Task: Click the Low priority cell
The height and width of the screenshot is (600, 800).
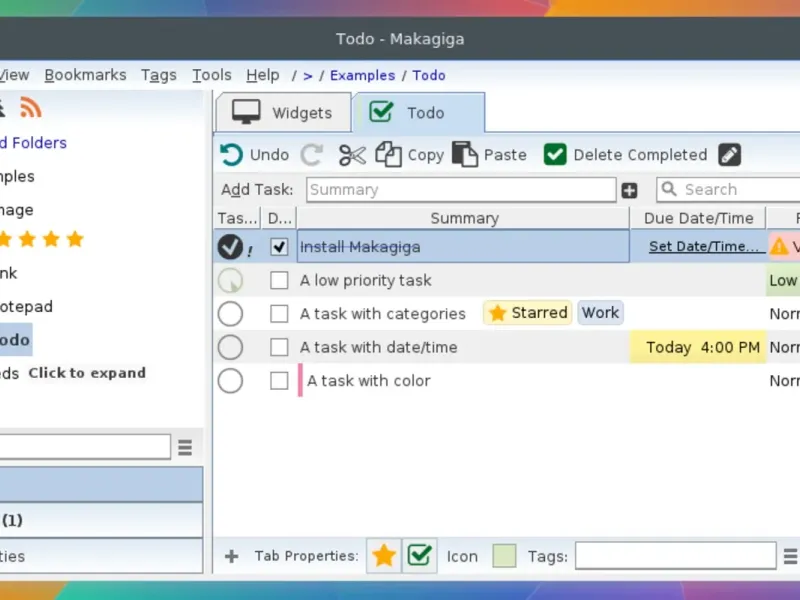Action: (x=783, y=280)
